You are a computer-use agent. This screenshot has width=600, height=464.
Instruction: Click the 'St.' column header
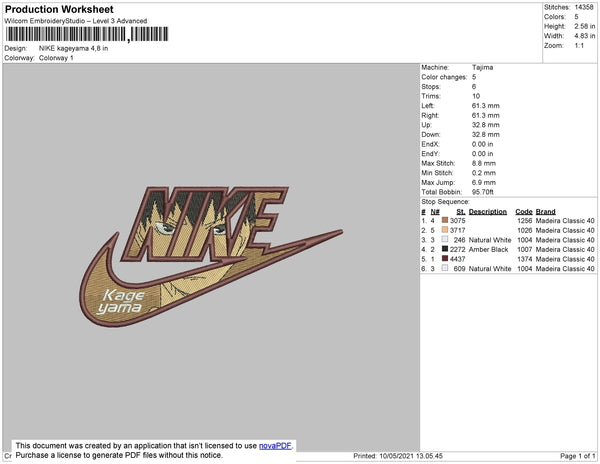click(461, 212)
